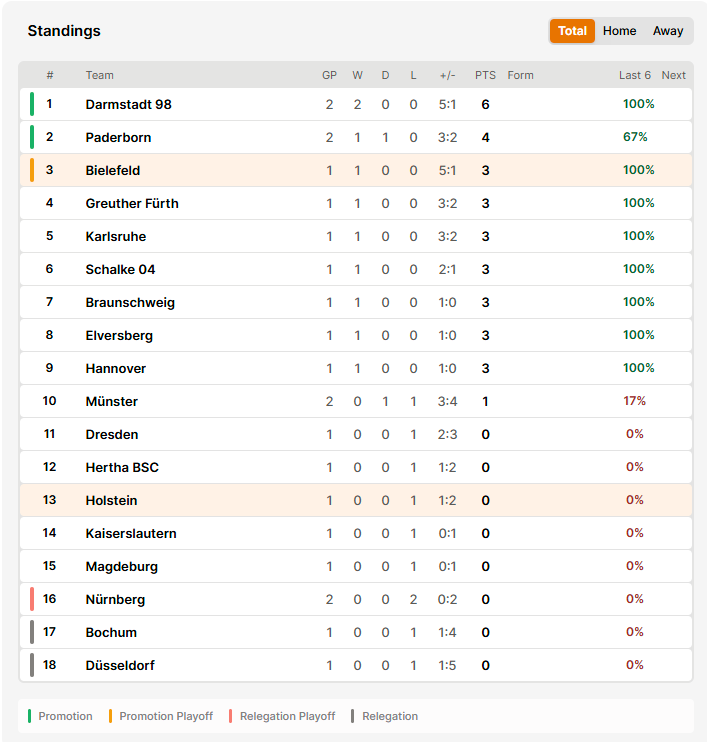Select the Total standings tab
Screen dimensions: 707x742
tap(572, 31)
